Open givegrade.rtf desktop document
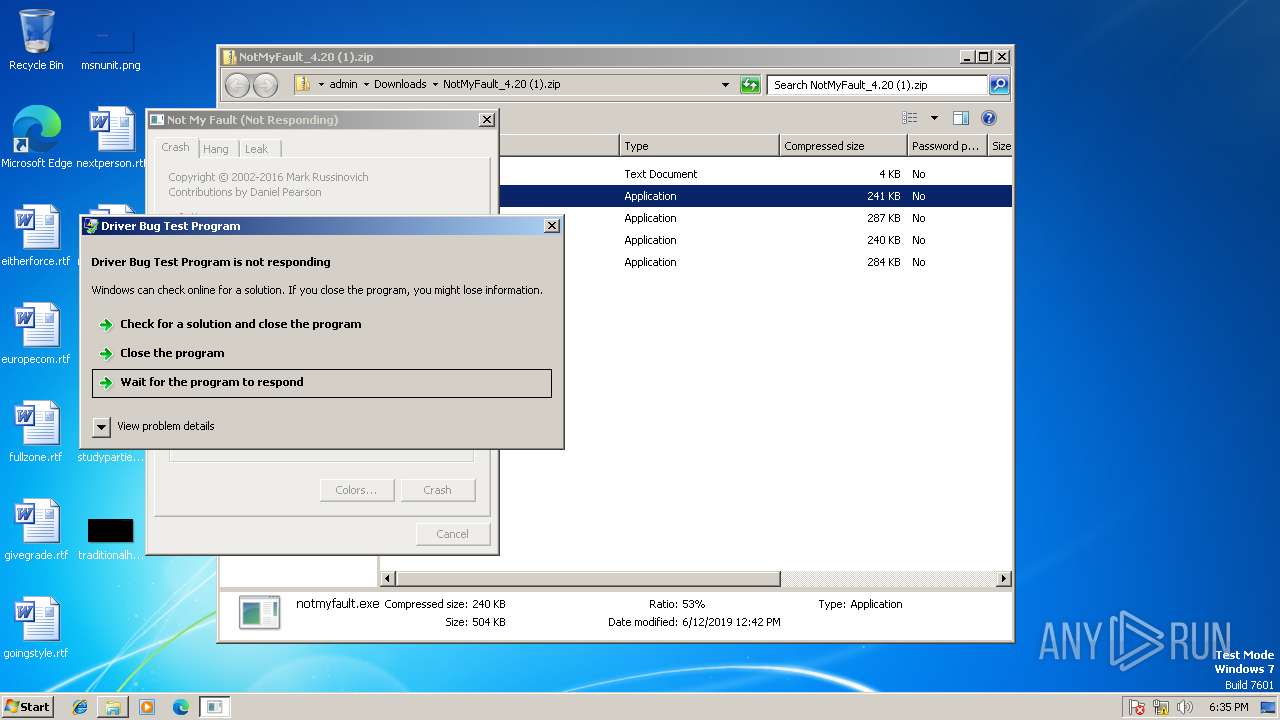The width and height of the screenshot is (1280, 720). [x=36, y=530]
